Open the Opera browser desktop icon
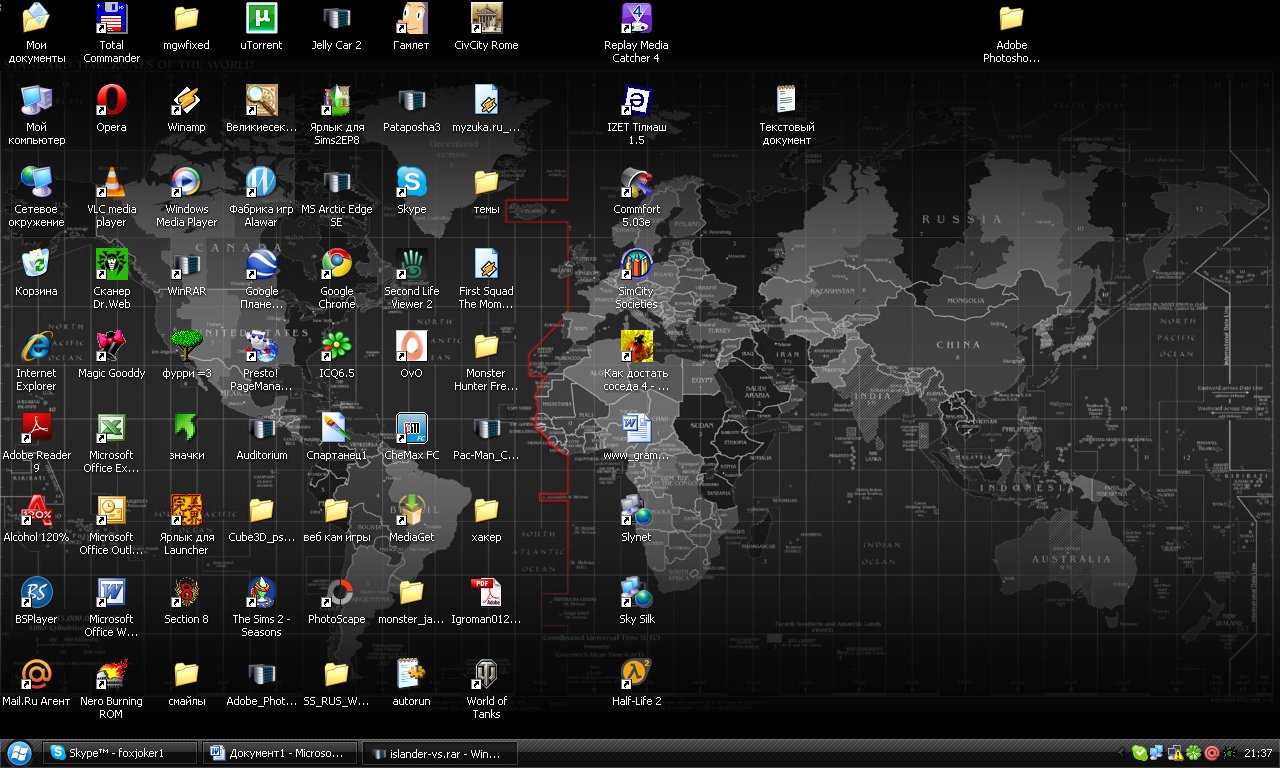The image size is (1280, 768). 111,101
